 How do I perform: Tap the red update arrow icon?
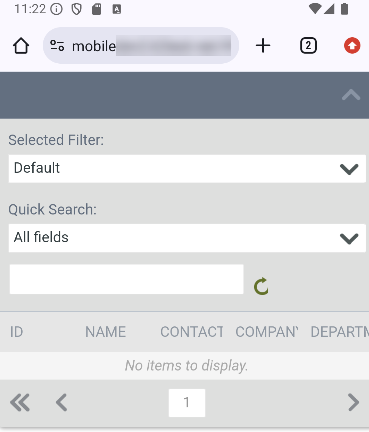coord(352,46)
